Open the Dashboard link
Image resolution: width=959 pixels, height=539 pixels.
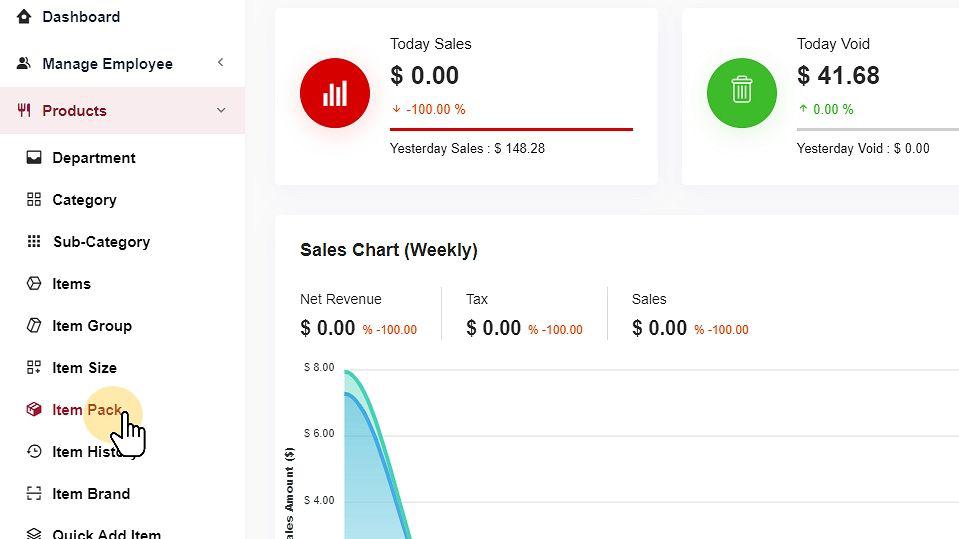[81, 17]
